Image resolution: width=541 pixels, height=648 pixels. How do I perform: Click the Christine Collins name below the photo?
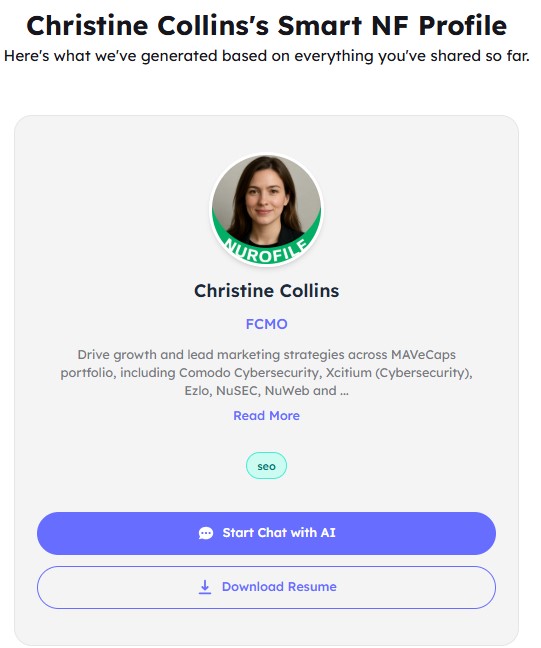tap(267, 291)
